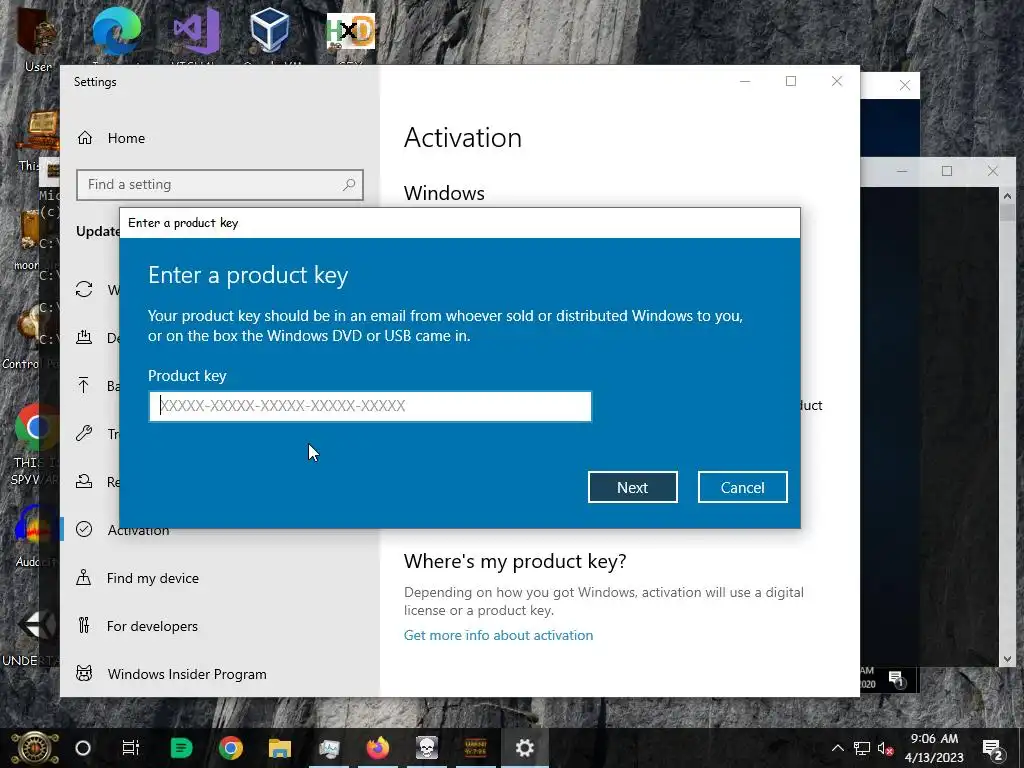
Task: Open Microsoft Edge desktop shortcut
Action: coord(116,30)
